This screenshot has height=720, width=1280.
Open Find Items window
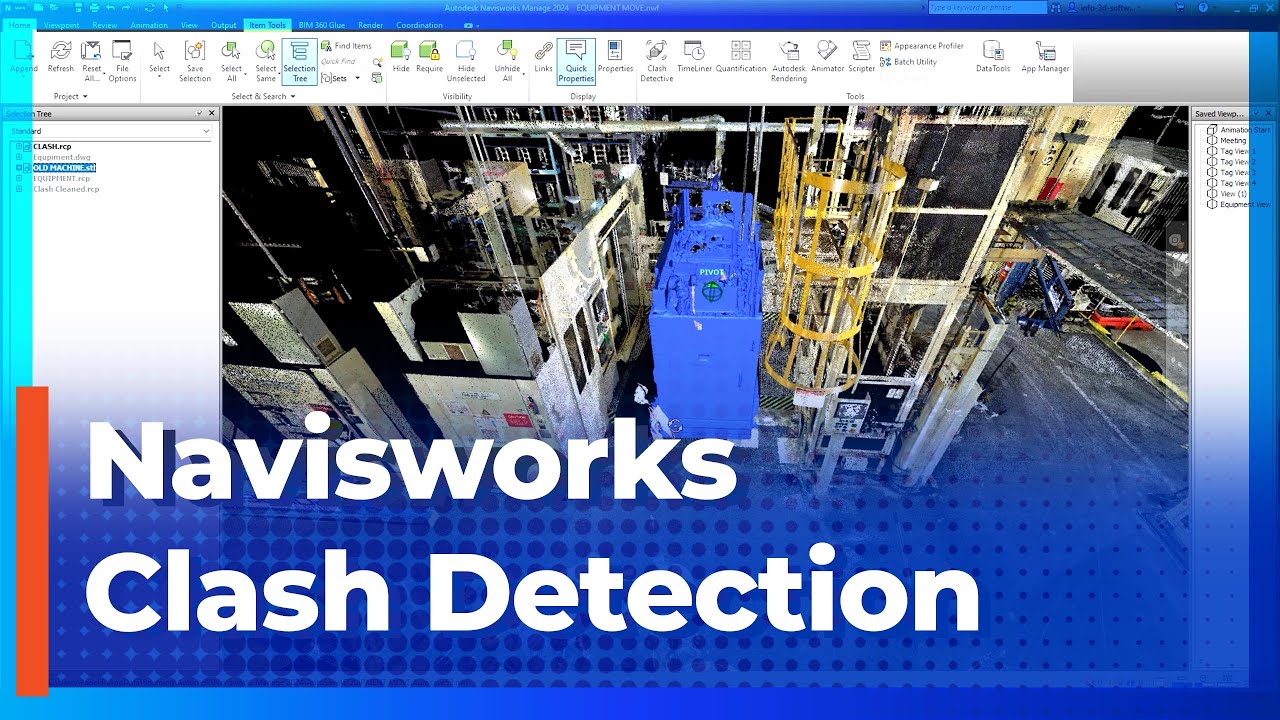pyautogui.click(x=346, y=46)
